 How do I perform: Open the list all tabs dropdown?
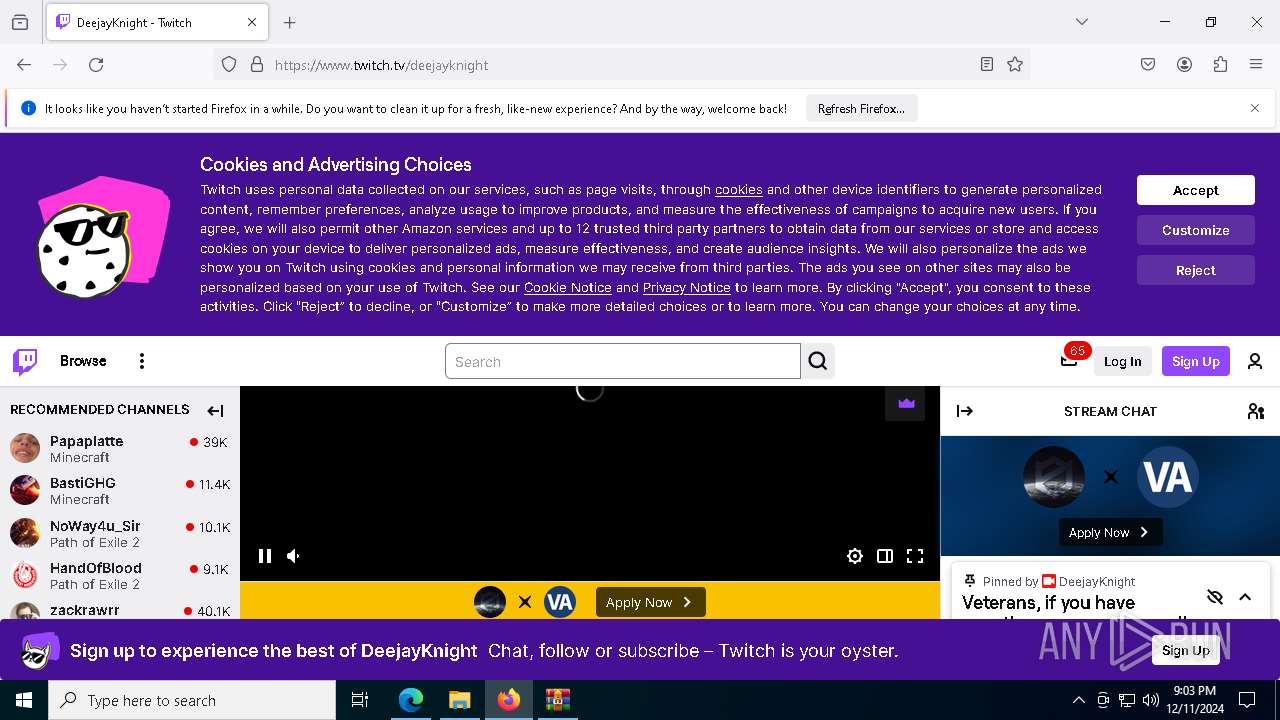pyautogui.click(x=1082, y=22)
